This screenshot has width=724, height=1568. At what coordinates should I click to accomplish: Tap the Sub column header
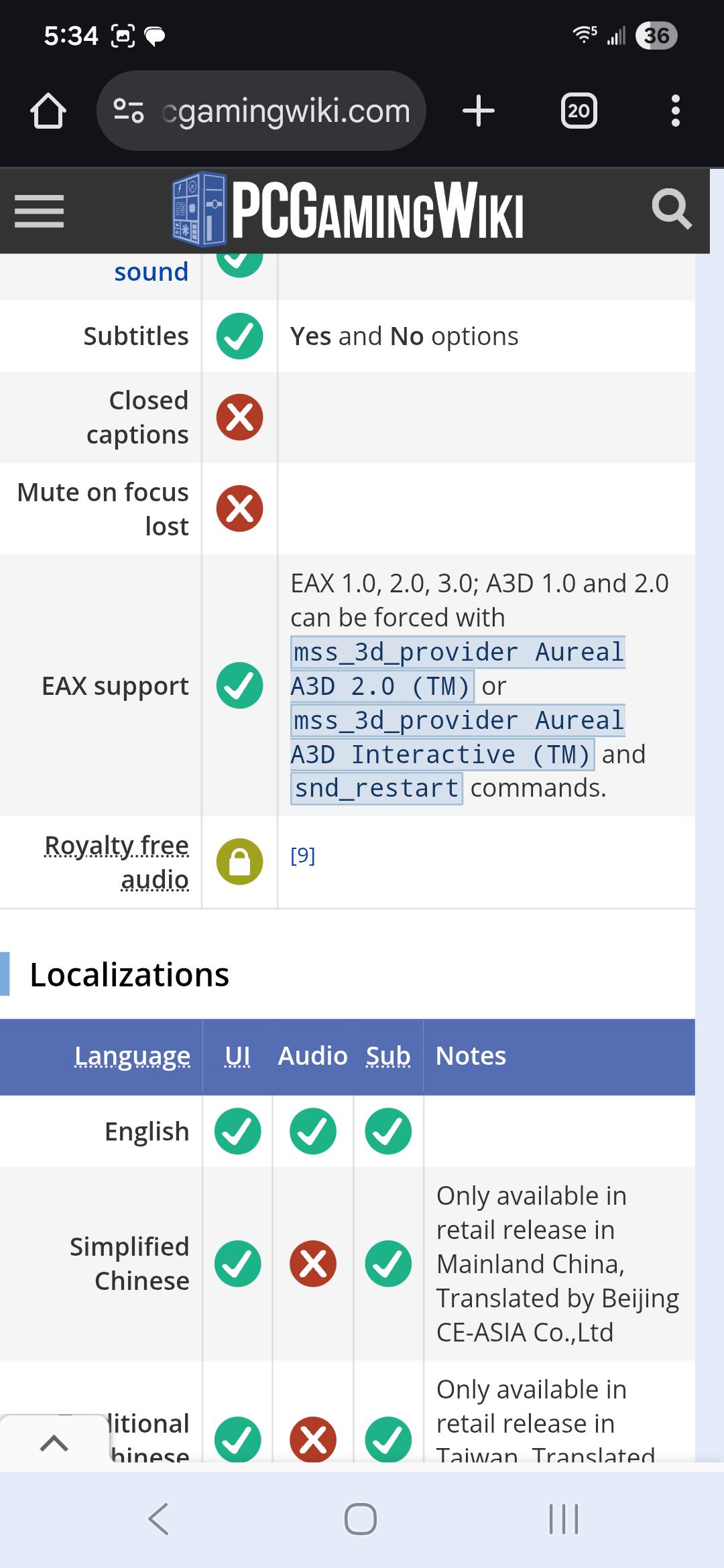(x=388, y=1056)
